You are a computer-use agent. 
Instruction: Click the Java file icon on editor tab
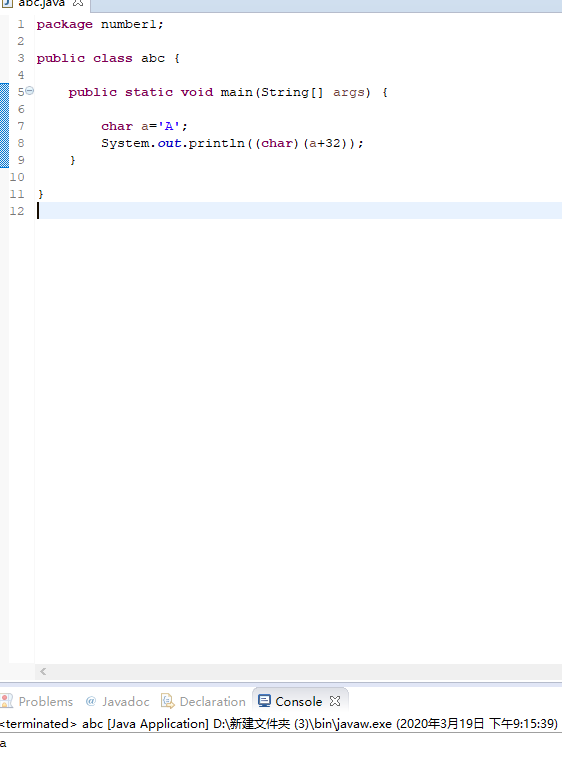6,3
